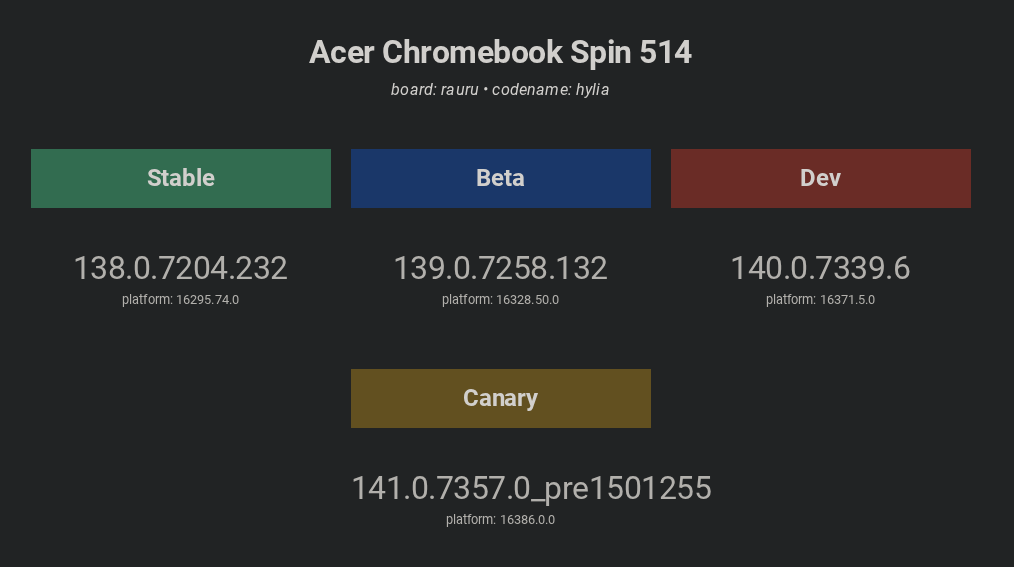The height and width of the screenshot is (567, 1014).
Task: Click platform 16386.0.0 under Canary
Action: tap(501, 520)
